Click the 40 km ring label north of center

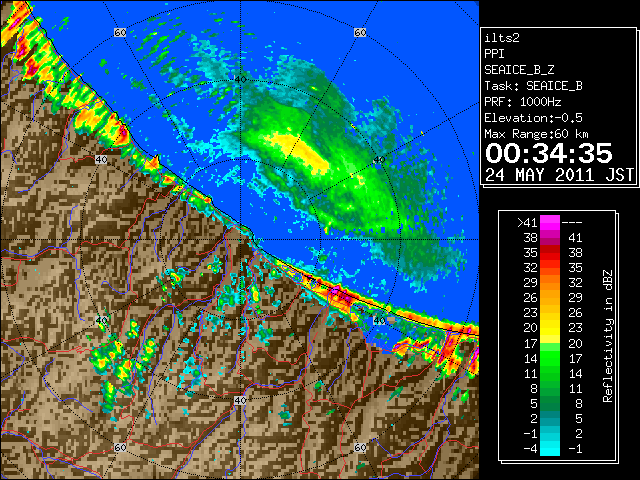[240, 80]
